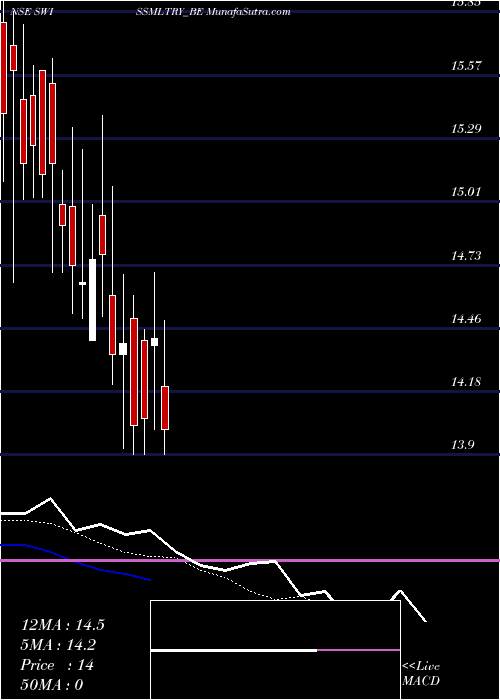The height and width of the screenshot is (700, 500).
Task: Click the horizontal pink MACD zero line
Action: click(x=250, y=560)
